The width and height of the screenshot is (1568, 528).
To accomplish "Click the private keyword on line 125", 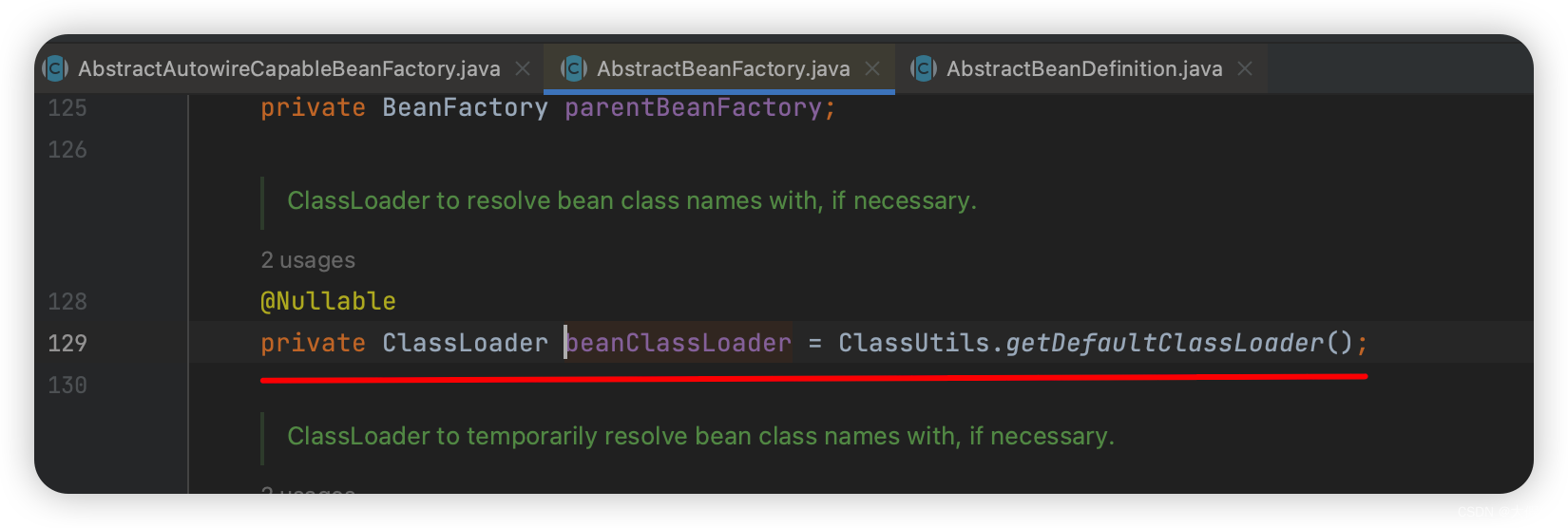I will tap(313, 107).
